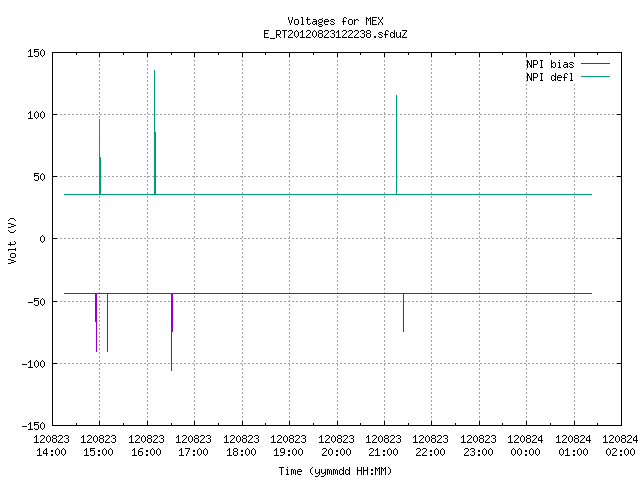Click the 0 y-axis tick label
The height and width of the screenshot is (480, 640).
42,239
